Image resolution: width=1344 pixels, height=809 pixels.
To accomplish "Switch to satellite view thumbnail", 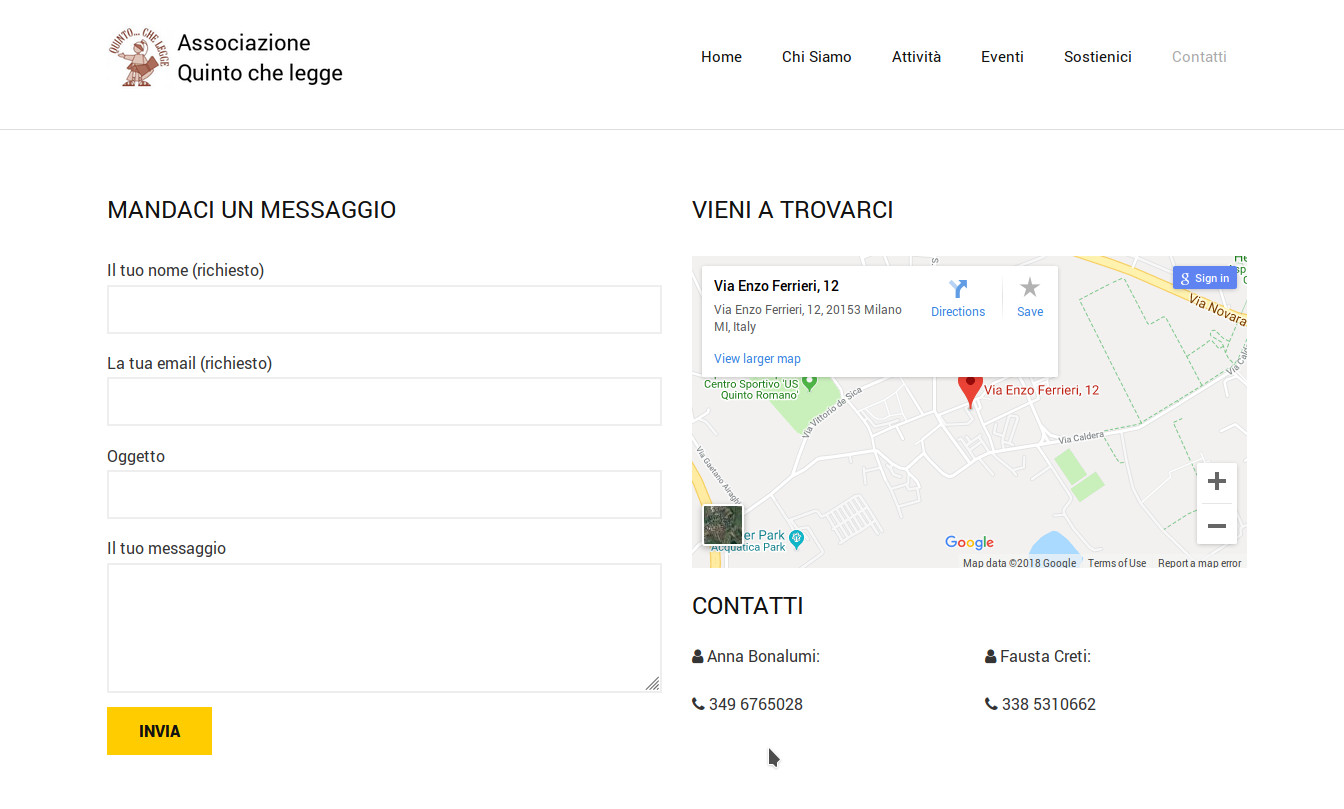I will pos(722,525).
